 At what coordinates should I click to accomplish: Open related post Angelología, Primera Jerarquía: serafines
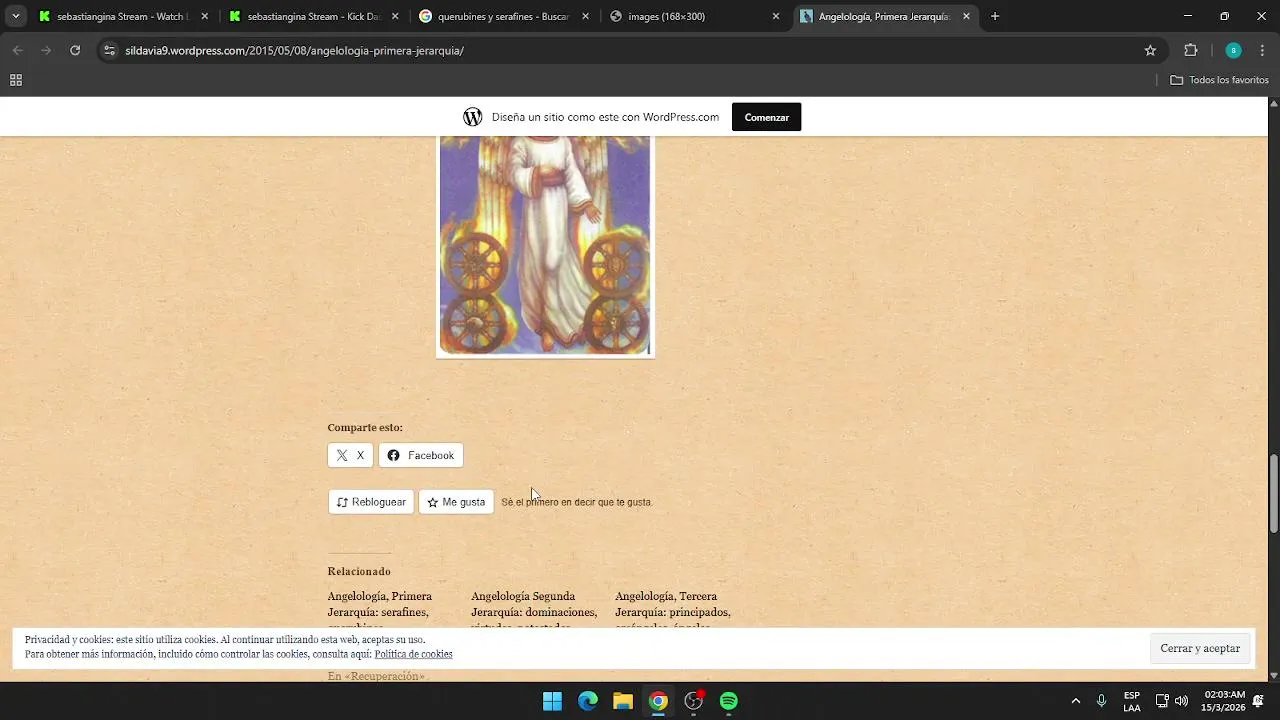(x=380, y=611)
